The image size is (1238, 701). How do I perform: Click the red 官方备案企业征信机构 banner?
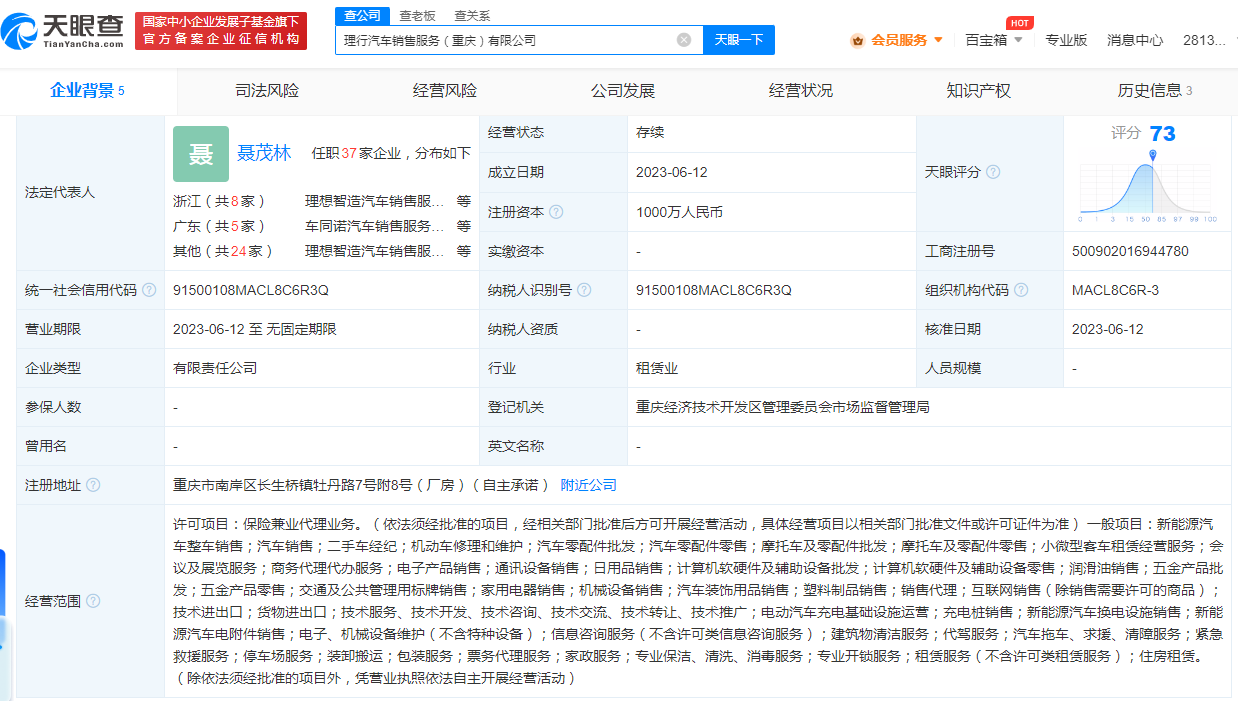[221, 31]
